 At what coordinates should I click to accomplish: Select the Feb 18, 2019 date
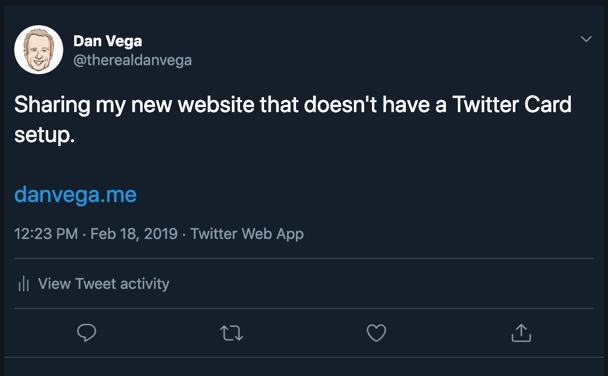point(134,234)
